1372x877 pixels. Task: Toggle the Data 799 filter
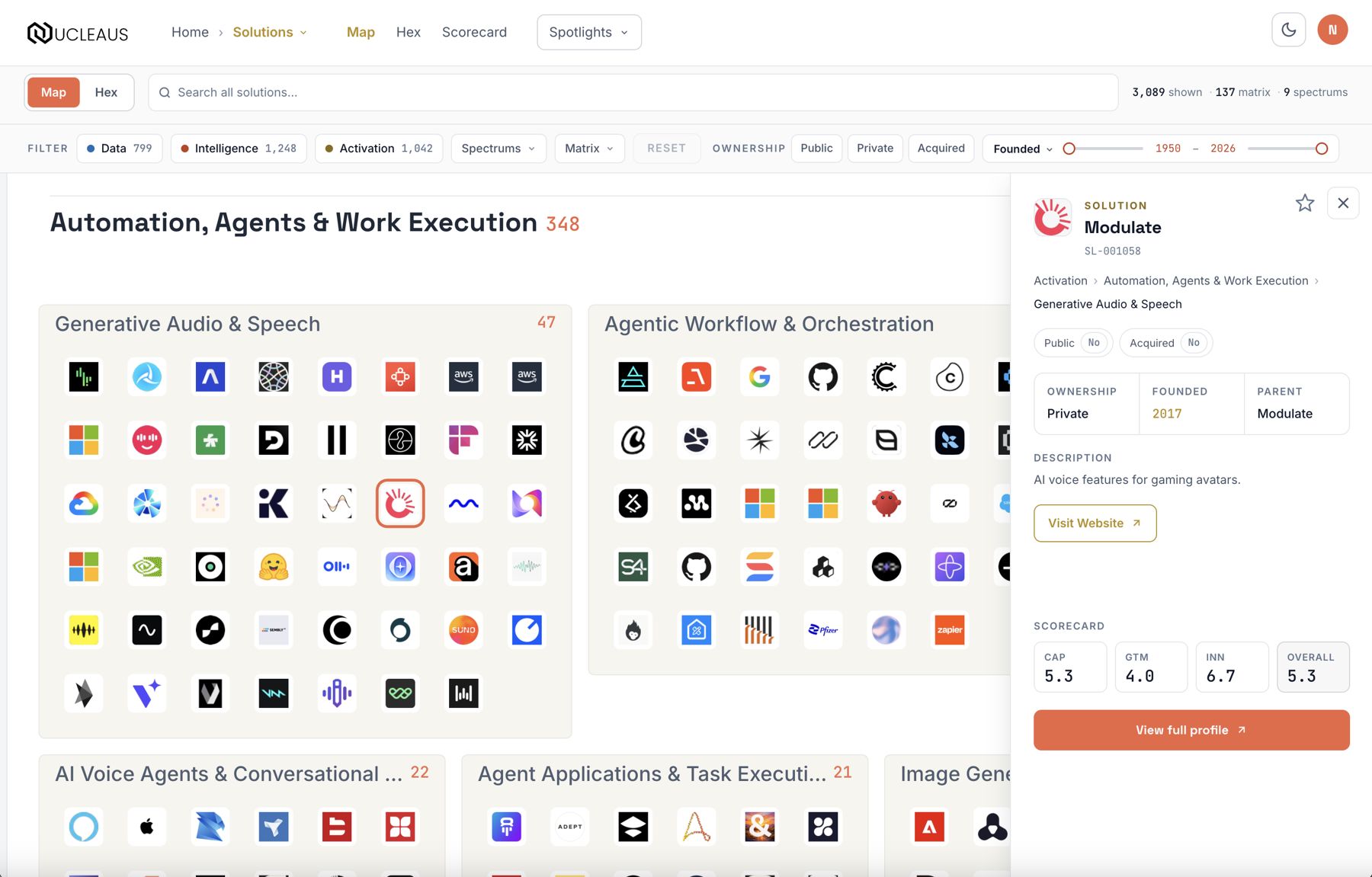click(x=120, y=149)
